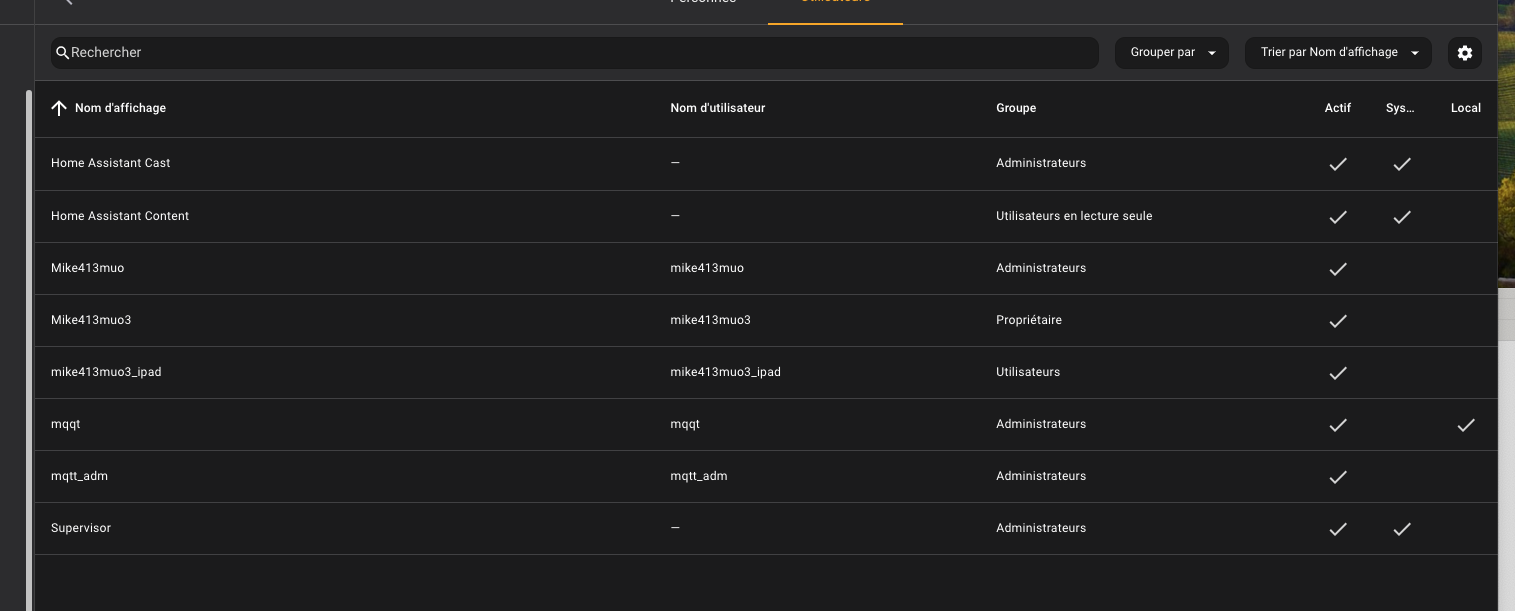Open table settings gear icon
Viewport: 1515px width, 611px height.
coord(1464,53)
